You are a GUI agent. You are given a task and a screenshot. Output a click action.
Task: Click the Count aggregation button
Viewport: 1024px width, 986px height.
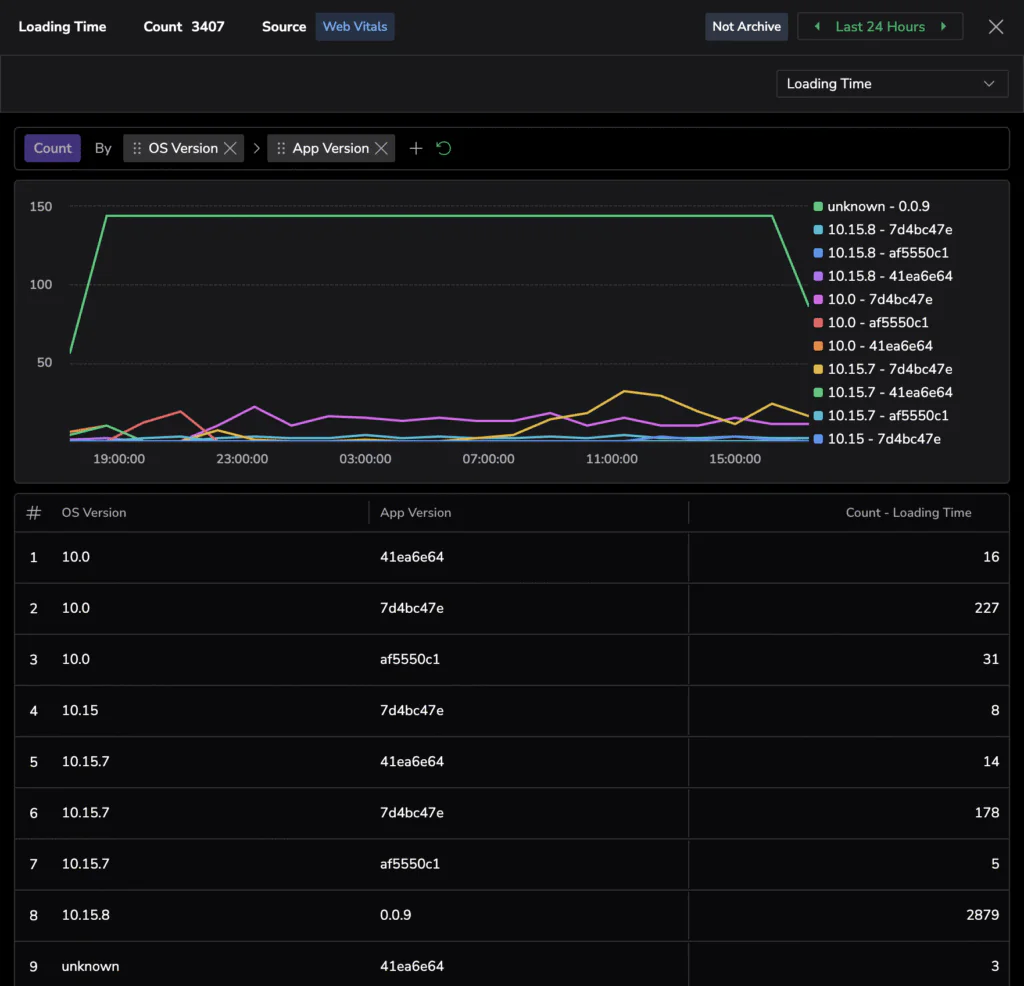pos(52,148)
